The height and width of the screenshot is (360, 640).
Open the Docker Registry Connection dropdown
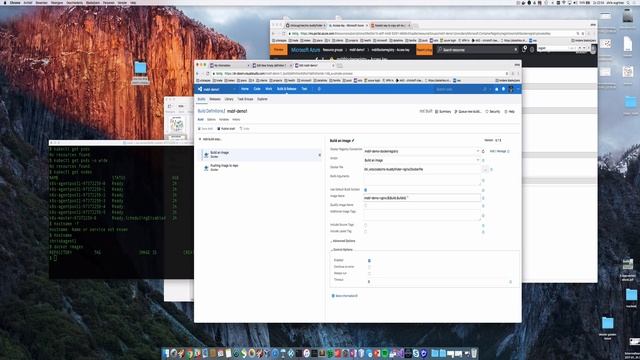click(x=422, y=151)
